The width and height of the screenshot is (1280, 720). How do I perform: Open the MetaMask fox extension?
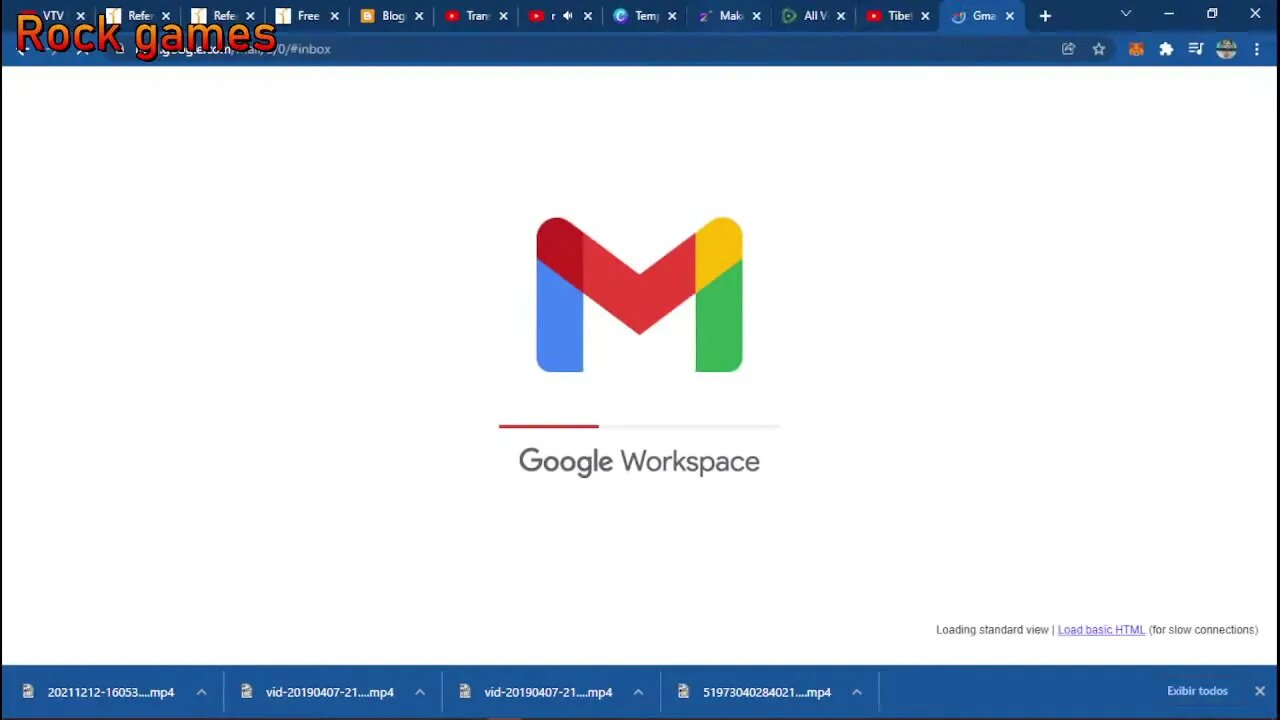[x=1136, y=49]
